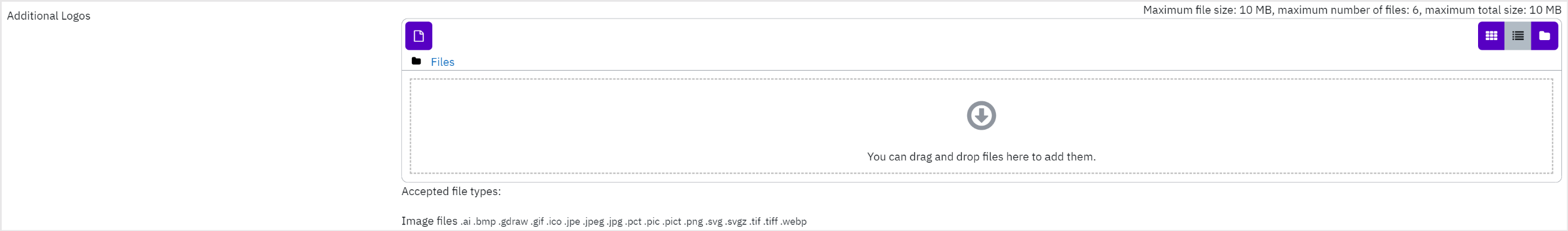Viewport: 1568px width, 231px height.
Task: Click the .svg extension text
Action: [x=714, y=222]
